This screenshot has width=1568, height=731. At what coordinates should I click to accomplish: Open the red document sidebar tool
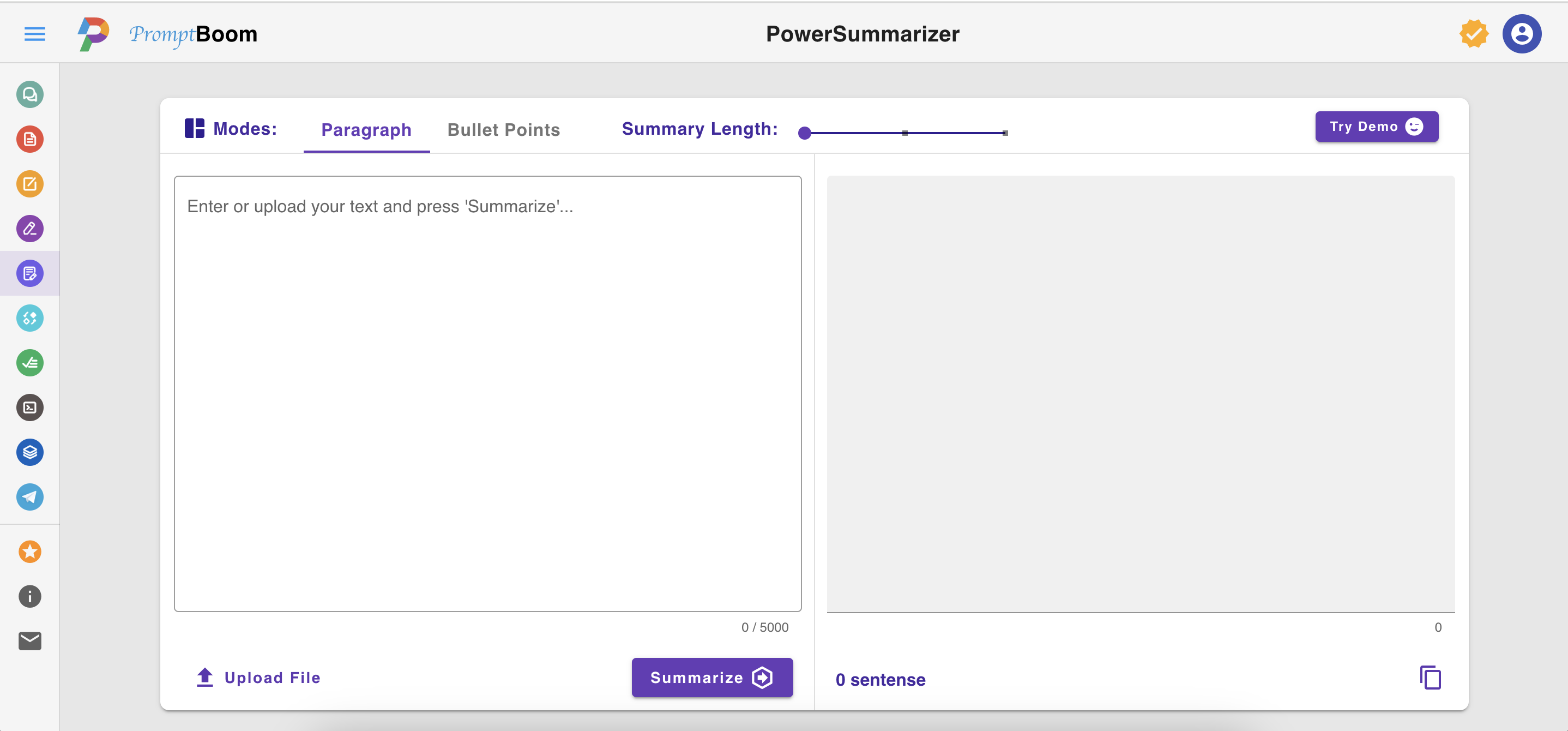[30, 140]
